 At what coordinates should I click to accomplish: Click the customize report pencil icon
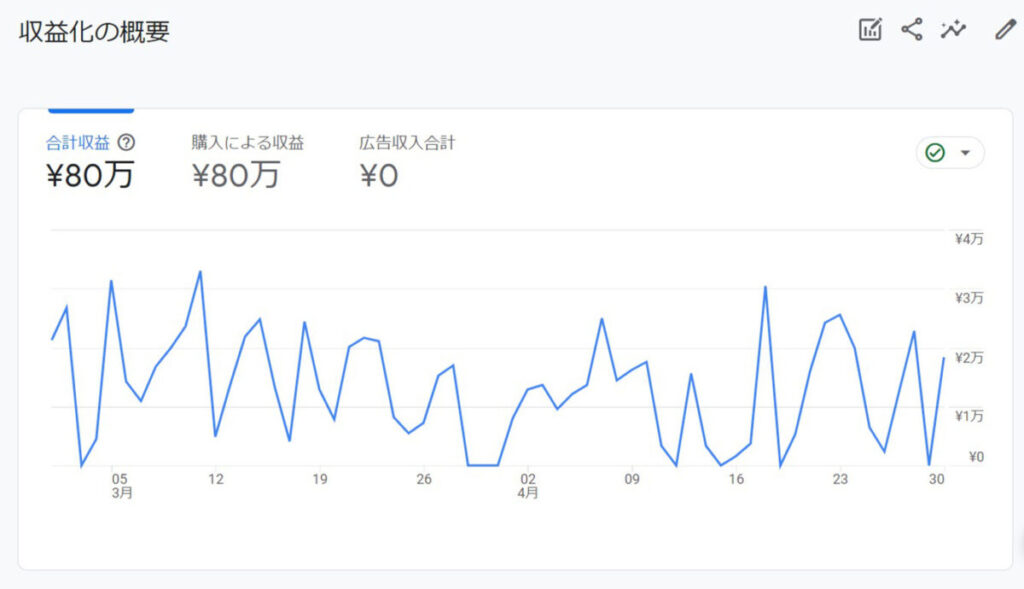[1004, 30]
